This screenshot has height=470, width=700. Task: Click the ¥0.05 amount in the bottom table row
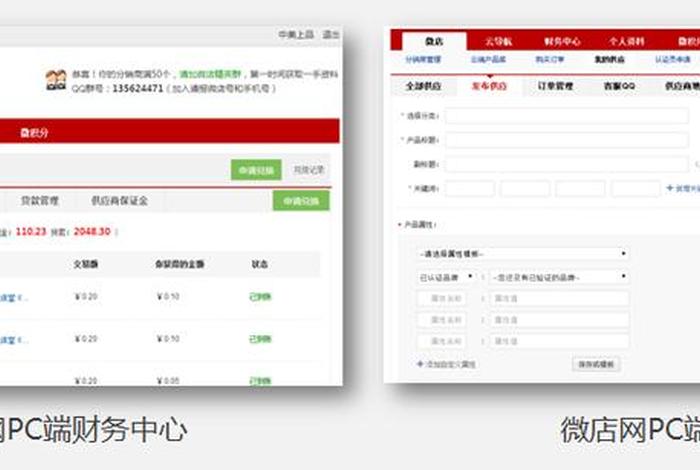168,381
